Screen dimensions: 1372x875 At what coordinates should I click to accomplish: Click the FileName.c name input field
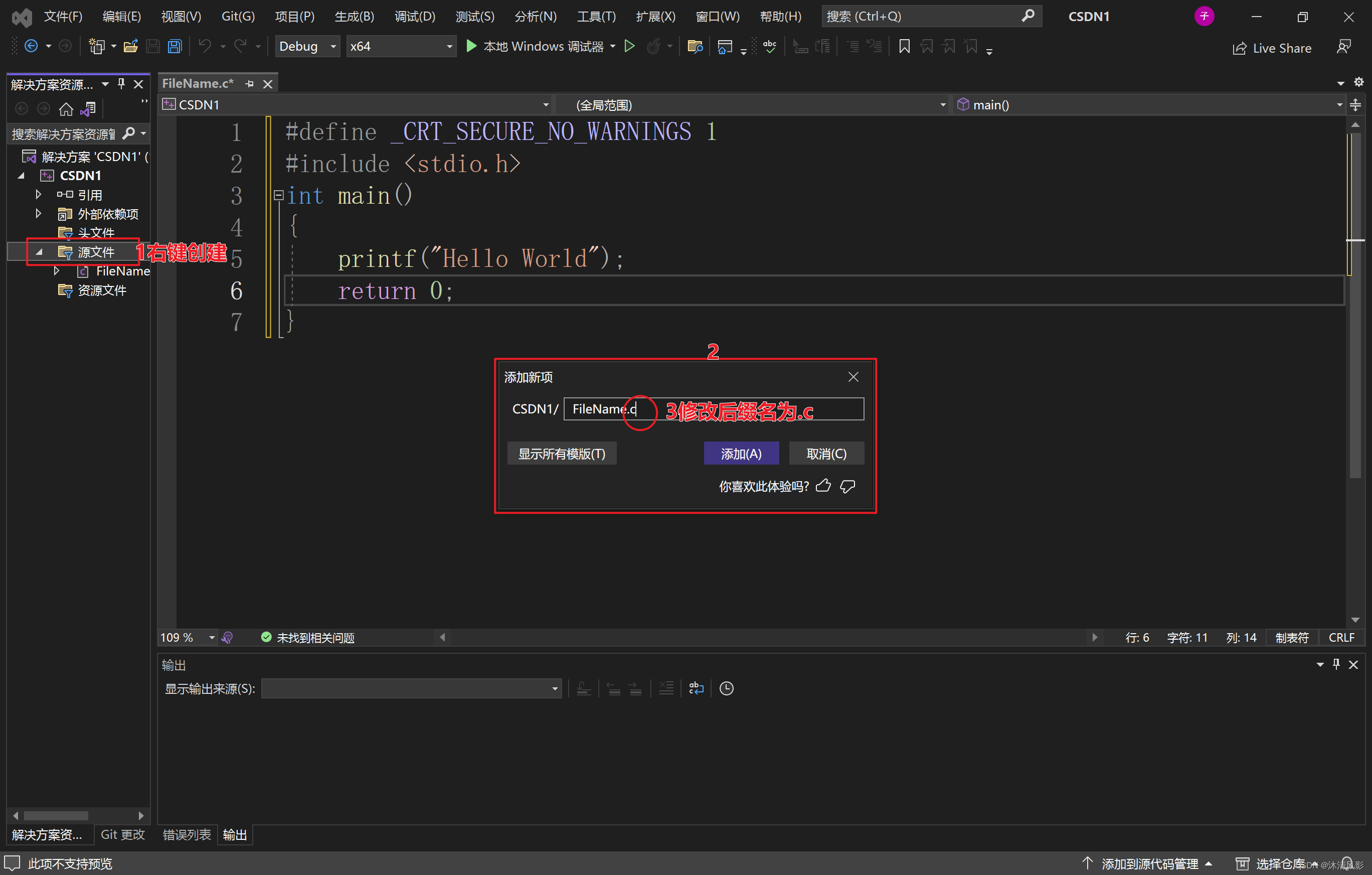tap(713, 409)
